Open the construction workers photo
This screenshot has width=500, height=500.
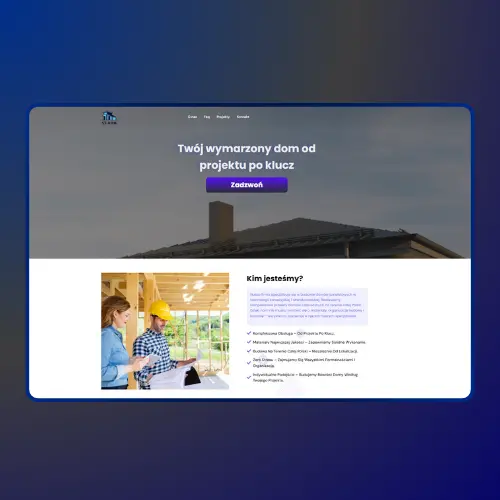(x=165, y=331)
